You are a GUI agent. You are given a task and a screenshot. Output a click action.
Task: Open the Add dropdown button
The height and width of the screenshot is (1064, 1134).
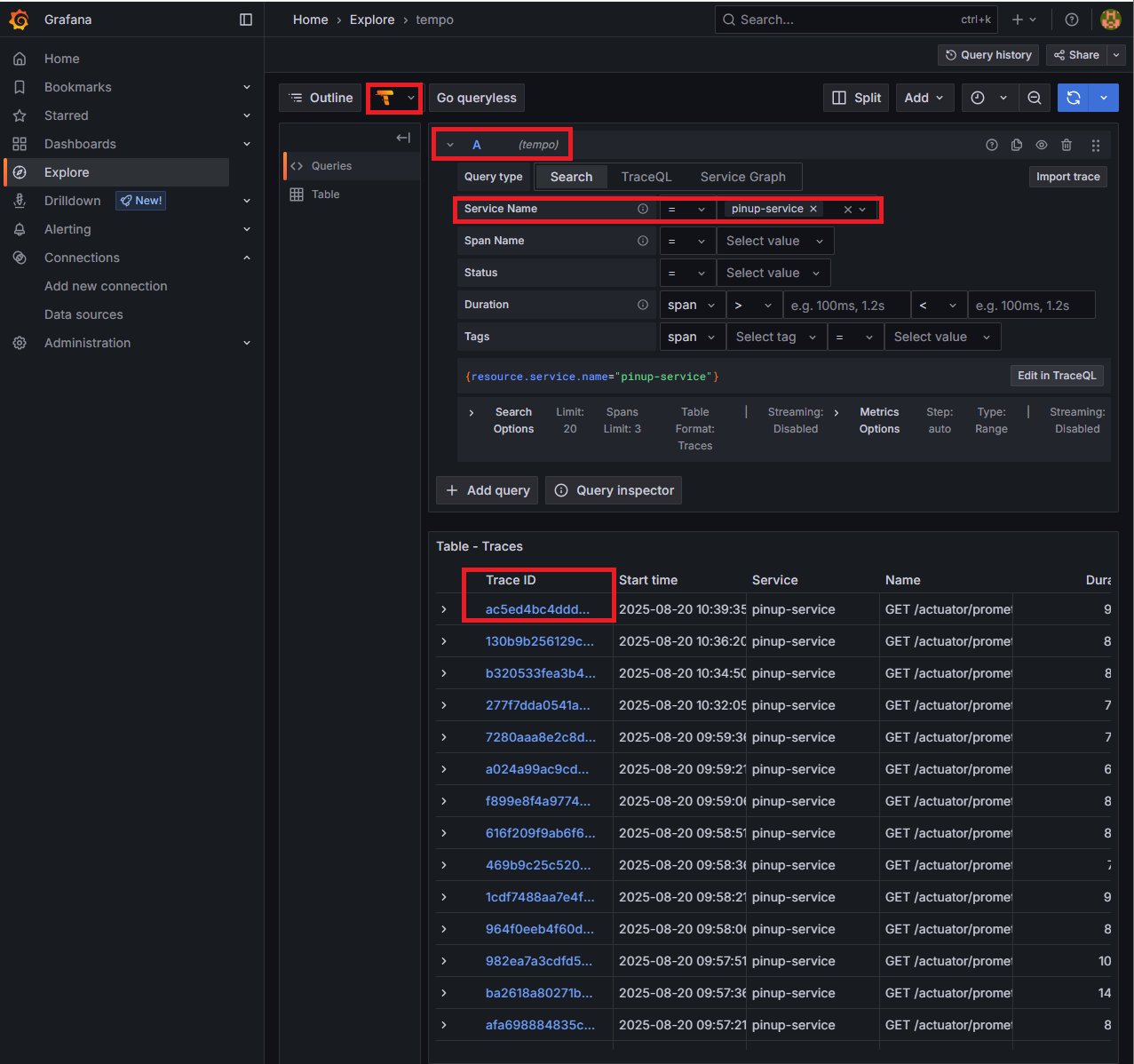pyautogui.click(x=925, y=98)
